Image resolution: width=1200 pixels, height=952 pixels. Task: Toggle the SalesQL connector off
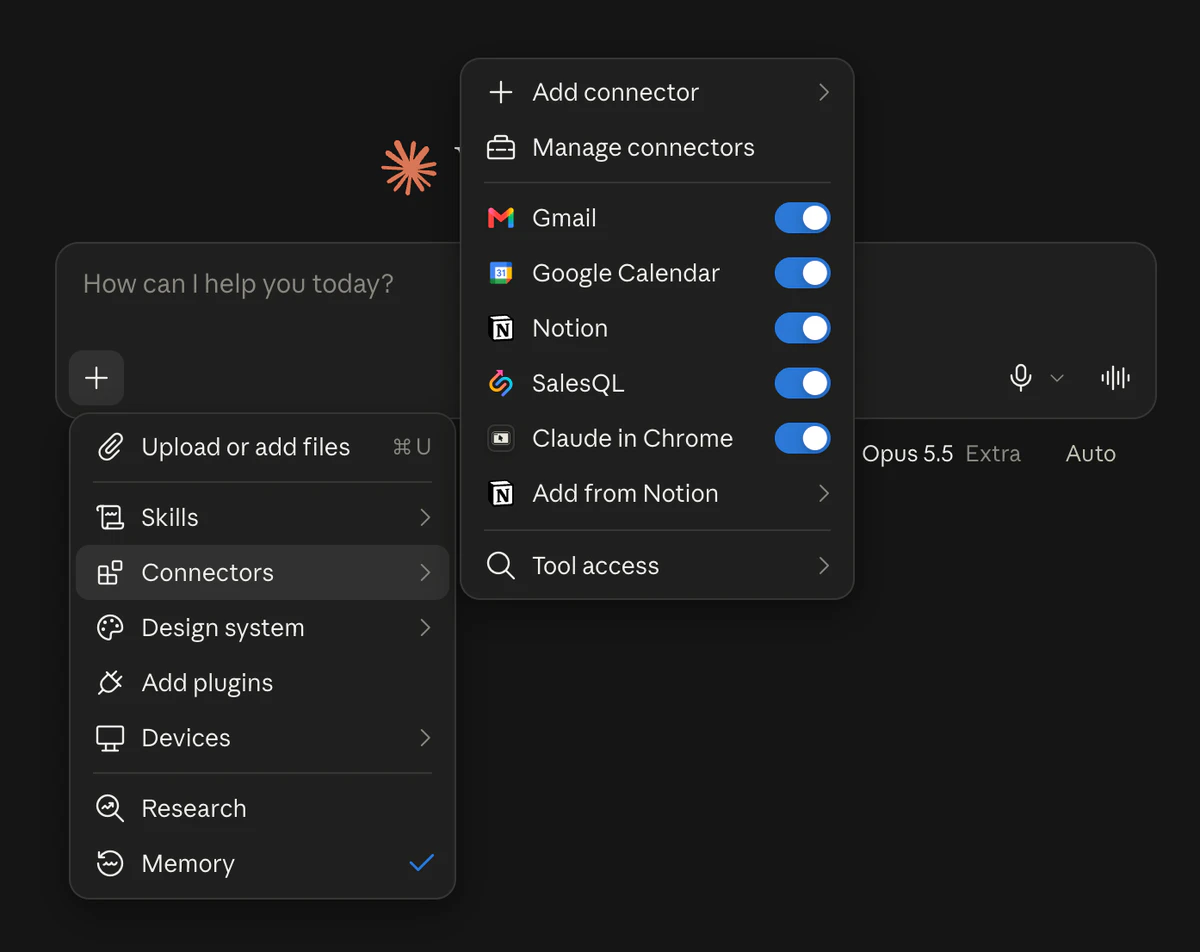tap(802, 383)
